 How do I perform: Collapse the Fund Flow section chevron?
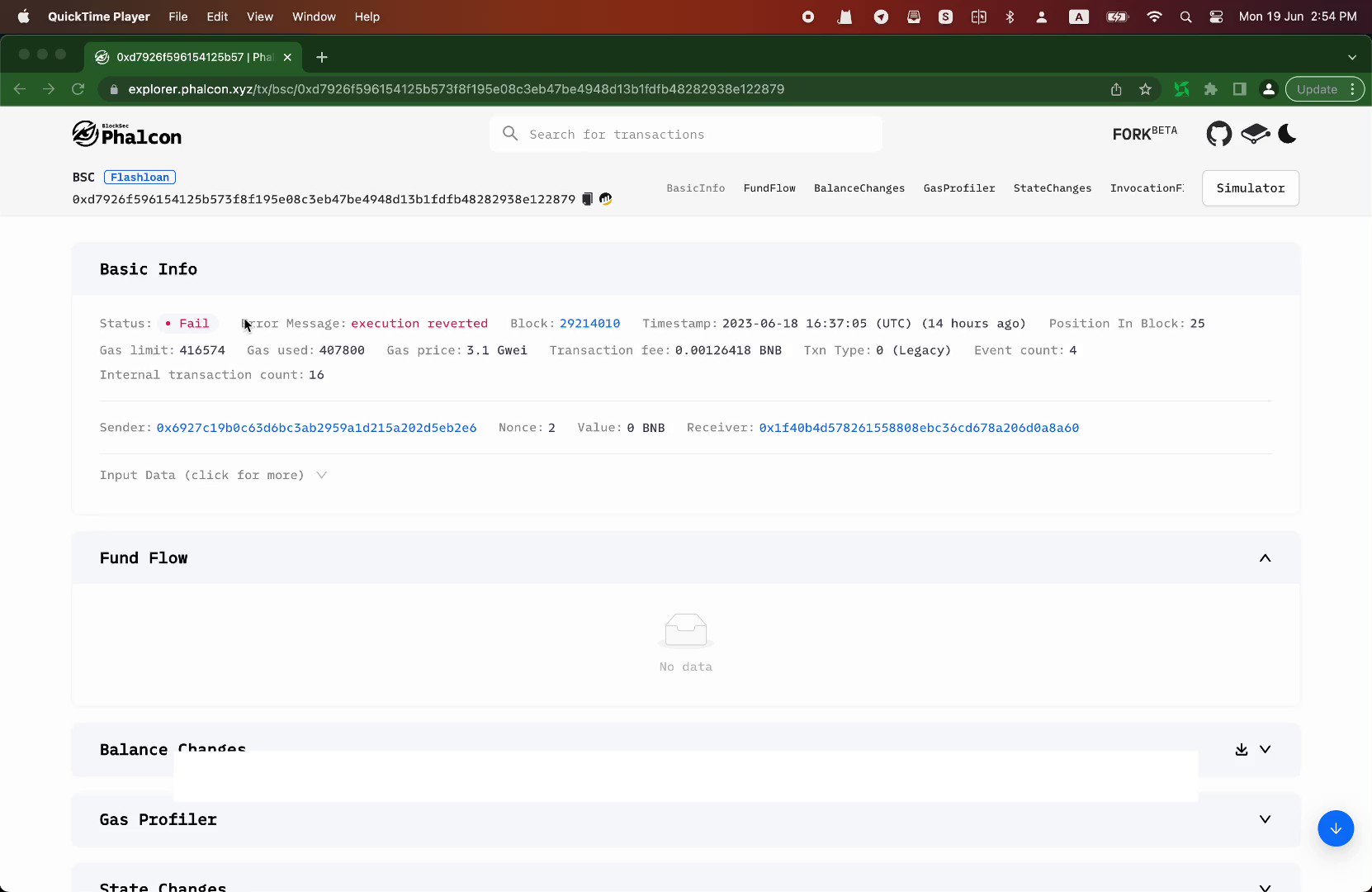click(1265, 557)
